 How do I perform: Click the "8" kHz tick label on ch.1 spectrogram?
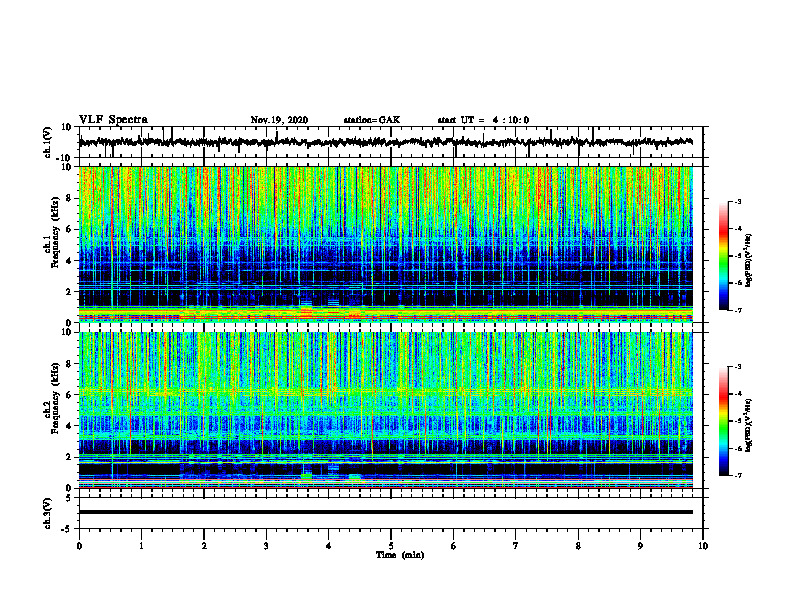(x=69, y=198)
